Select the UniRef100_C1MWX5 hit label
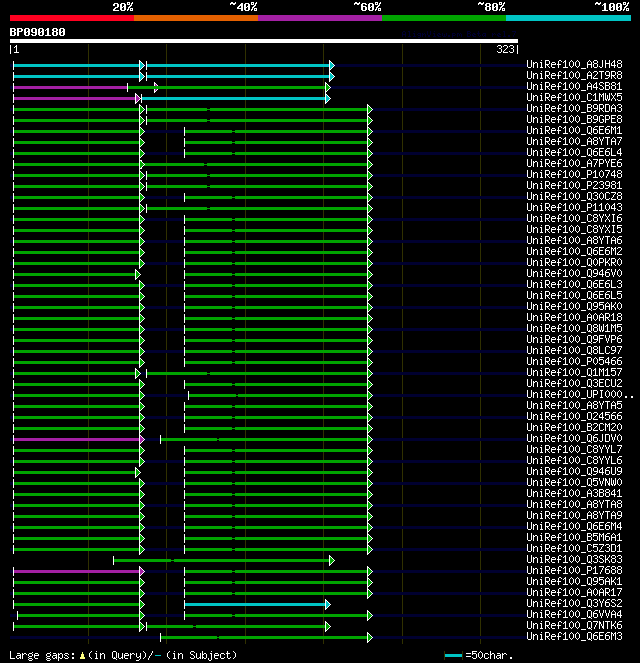 [574, 97]
